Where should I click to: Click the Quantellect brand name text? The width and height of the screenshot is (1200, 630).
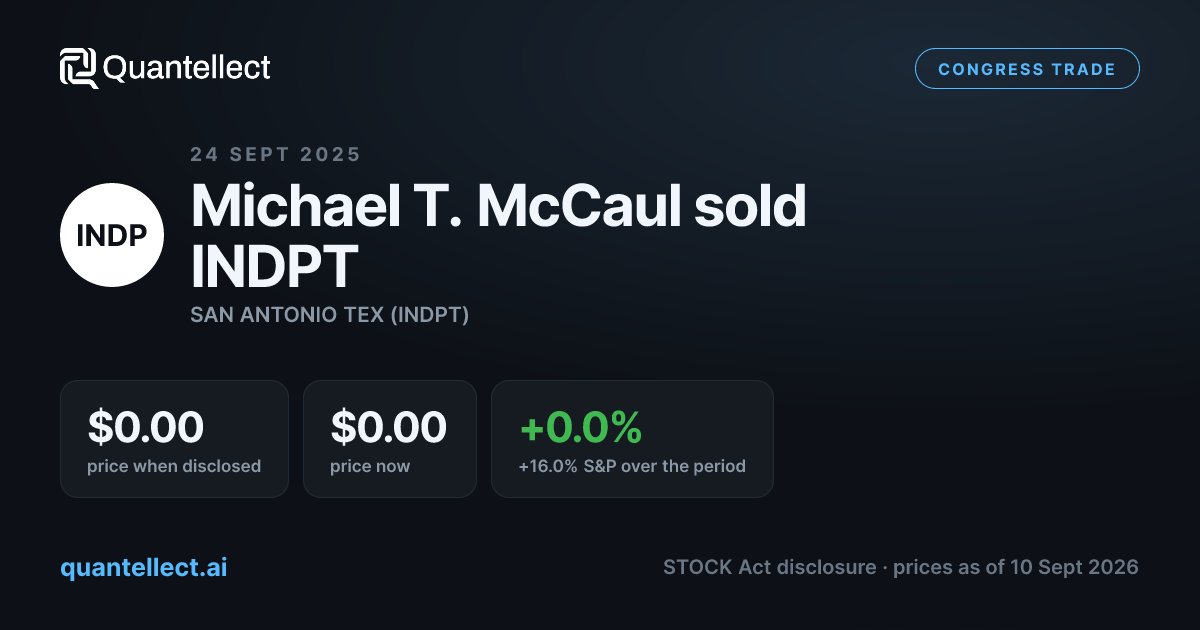point(187,68)
